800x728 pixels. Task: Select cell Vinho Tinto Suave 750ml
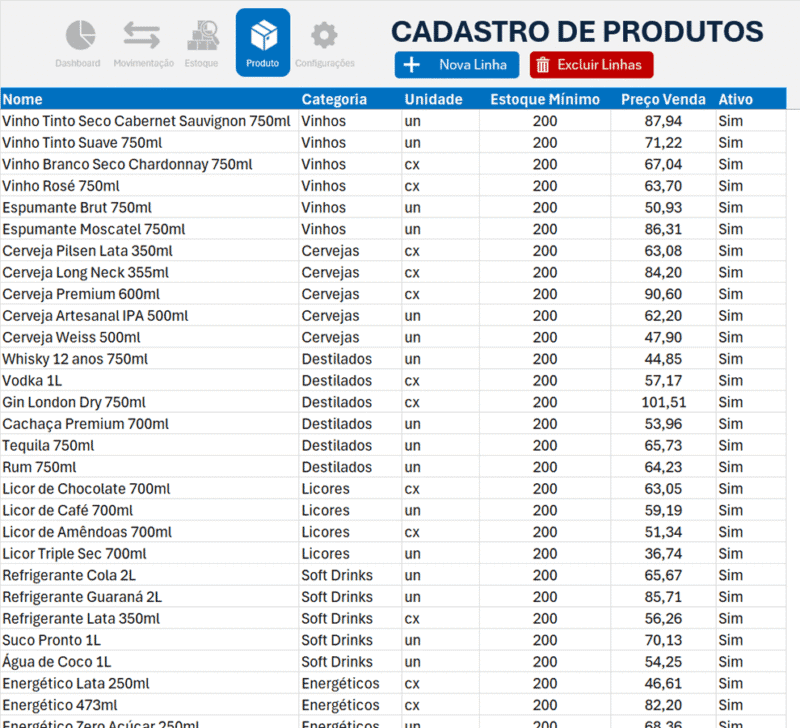[149, 142]
